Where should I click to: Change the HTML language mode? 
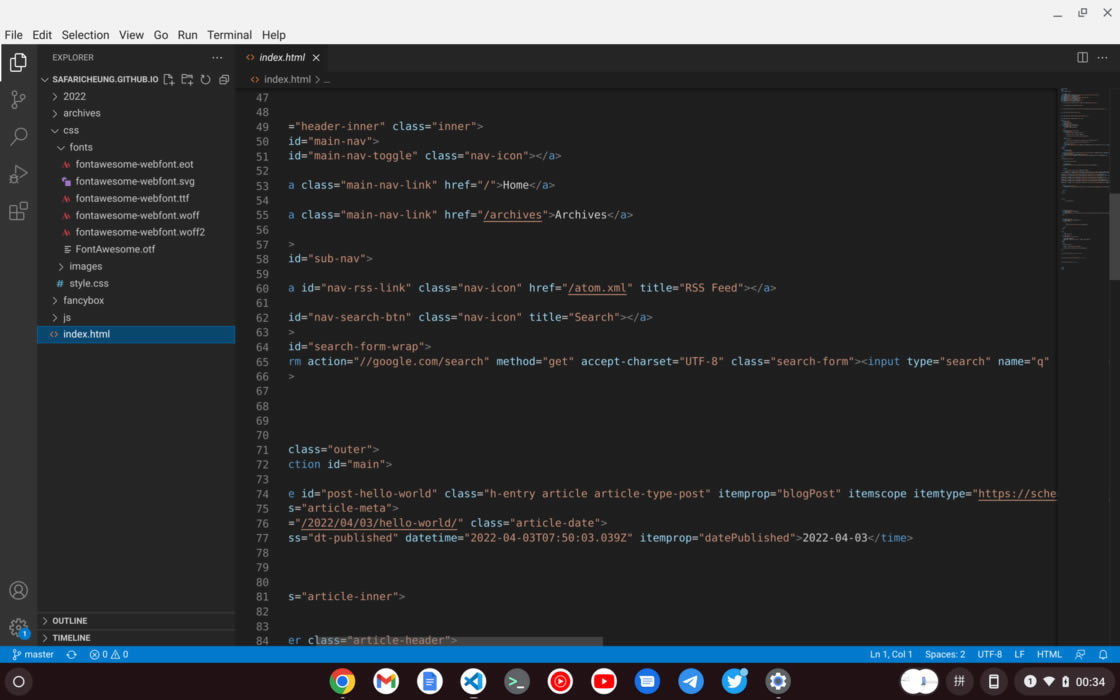(x=1049, y=655)
